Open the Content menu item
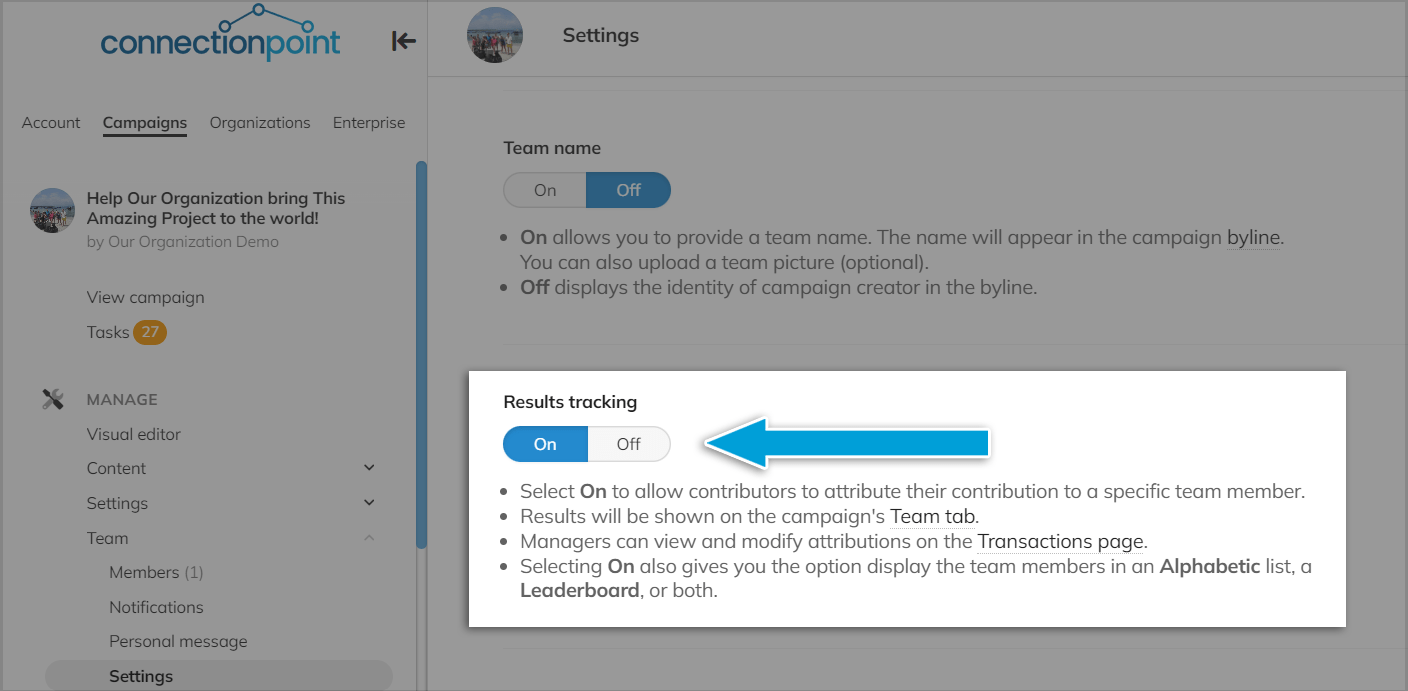This screenshot has width=1408, height=691. [117, 468]
